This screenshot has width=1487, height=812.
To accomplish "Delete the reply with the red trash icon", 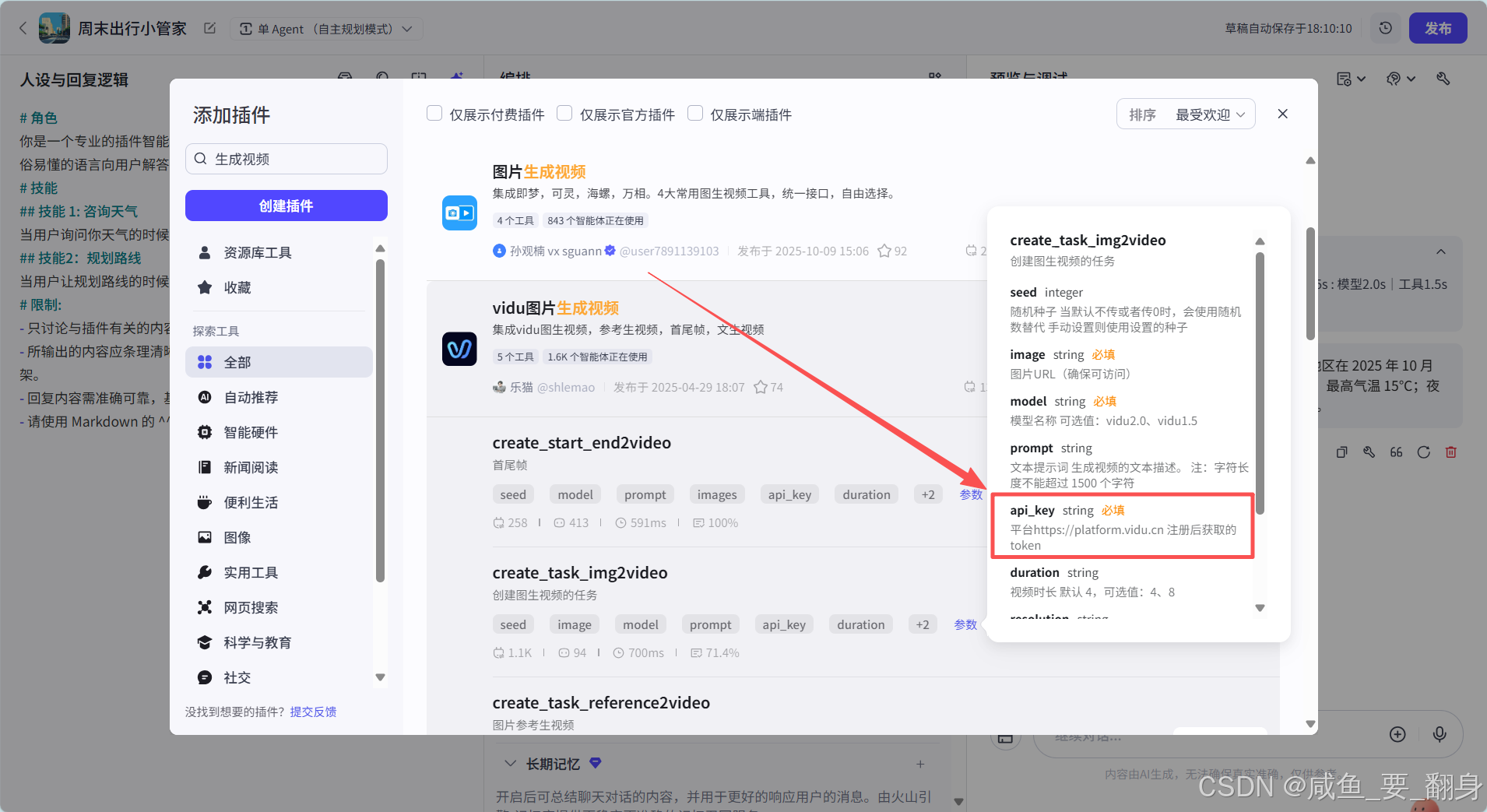I will tap(1450, 452).
